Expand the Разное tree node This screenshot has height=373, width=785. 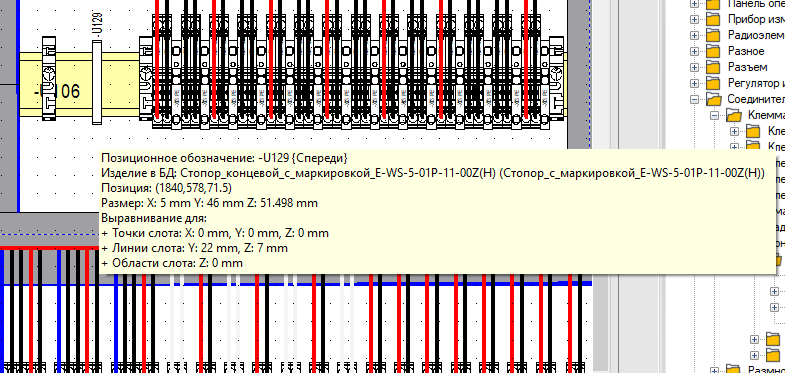(694, 51)
